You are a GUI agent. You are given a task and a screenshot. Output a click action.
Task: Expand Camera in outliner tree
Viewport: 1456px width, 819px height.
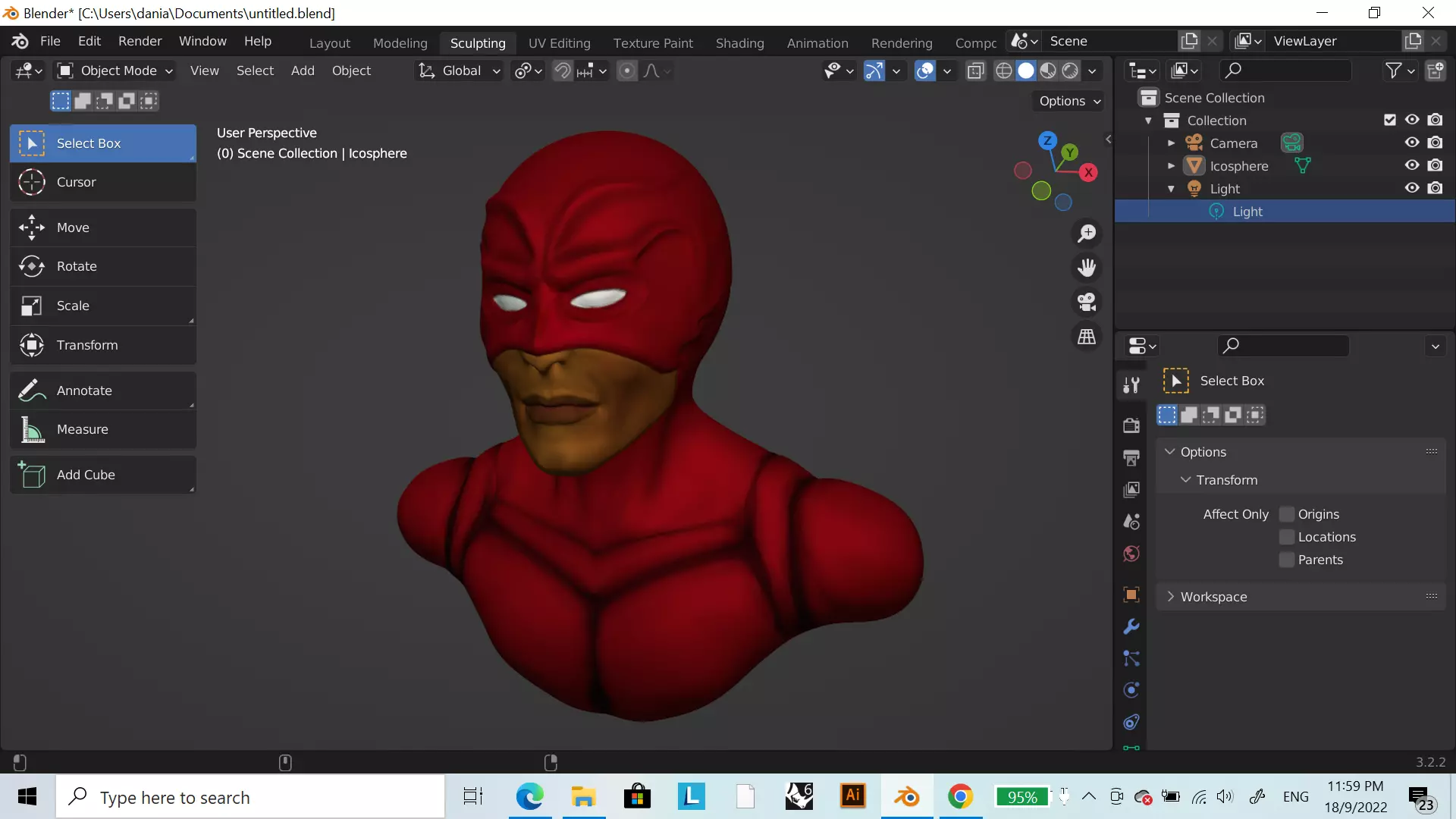pos(1171,143)
